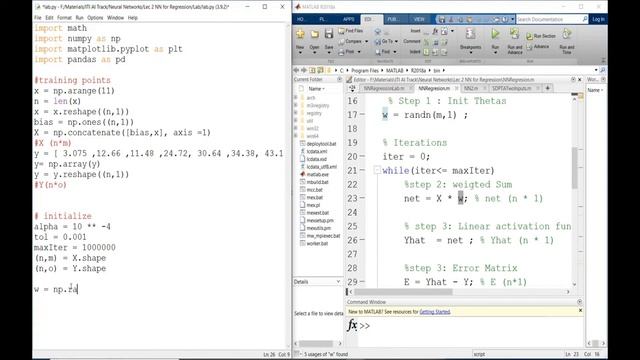Expand the win64 folder
Viewport: 640px width, 360px height.
pyautogui.click(x=296, y=136)
